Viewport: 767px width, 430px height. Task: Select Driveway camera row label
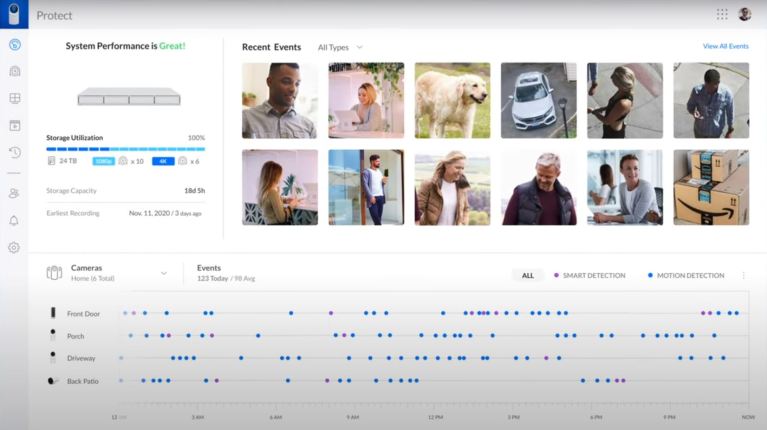(81, 358)
